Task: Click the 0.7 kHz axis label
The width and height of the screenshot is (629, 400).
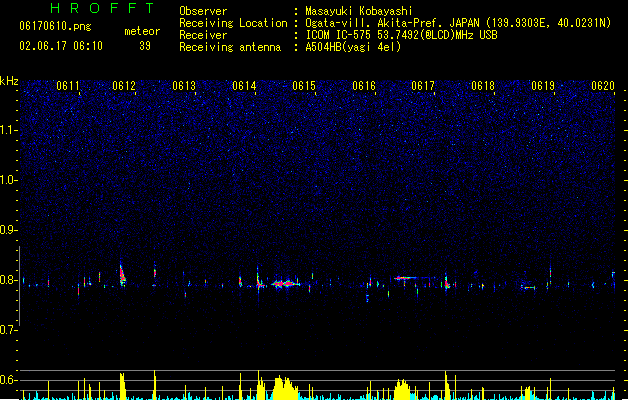Action: (x=8, y=330)
